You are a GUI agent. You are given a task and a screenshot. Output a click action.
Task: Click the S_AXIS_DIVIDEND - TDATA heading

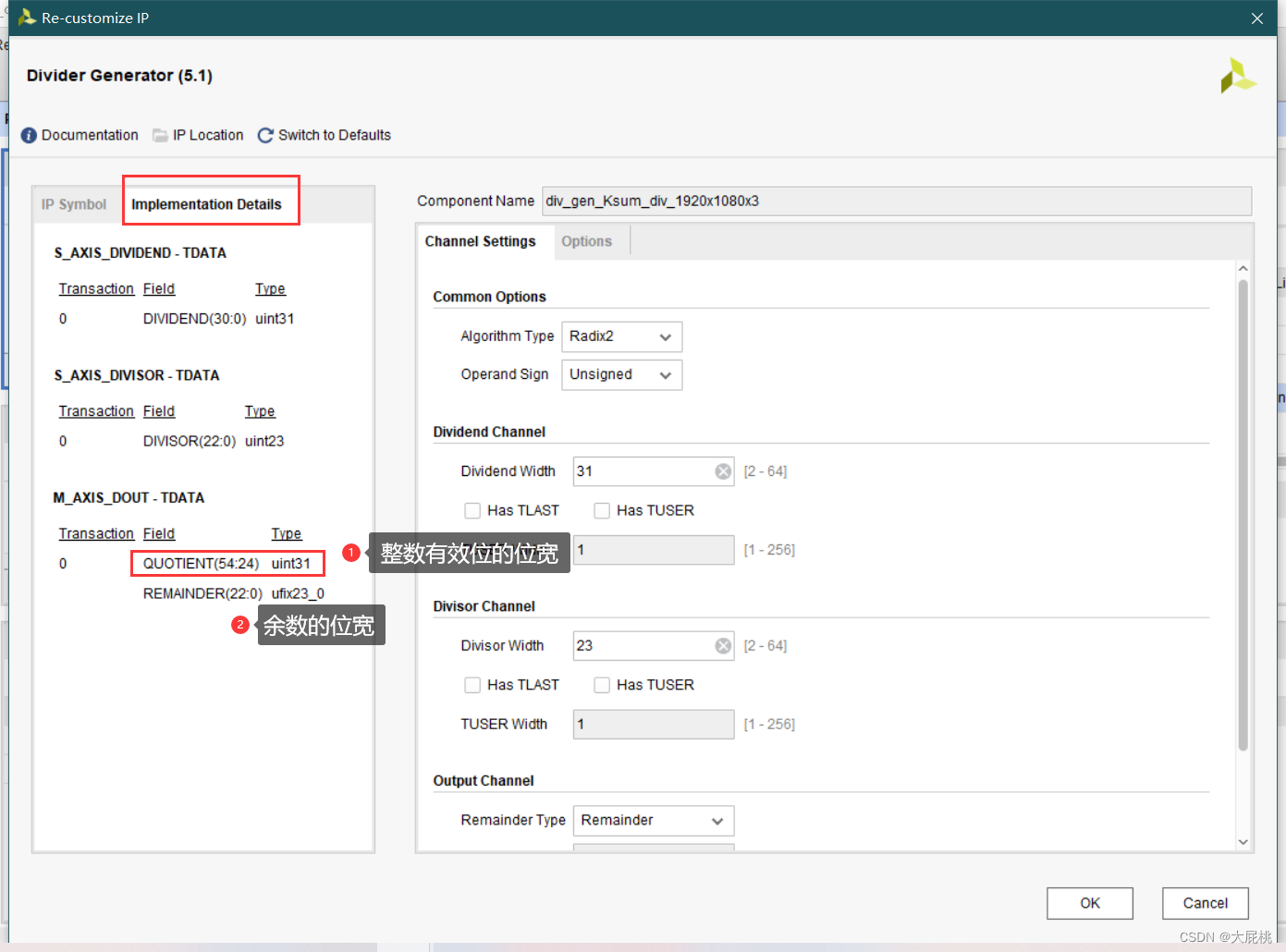point(141,253)
